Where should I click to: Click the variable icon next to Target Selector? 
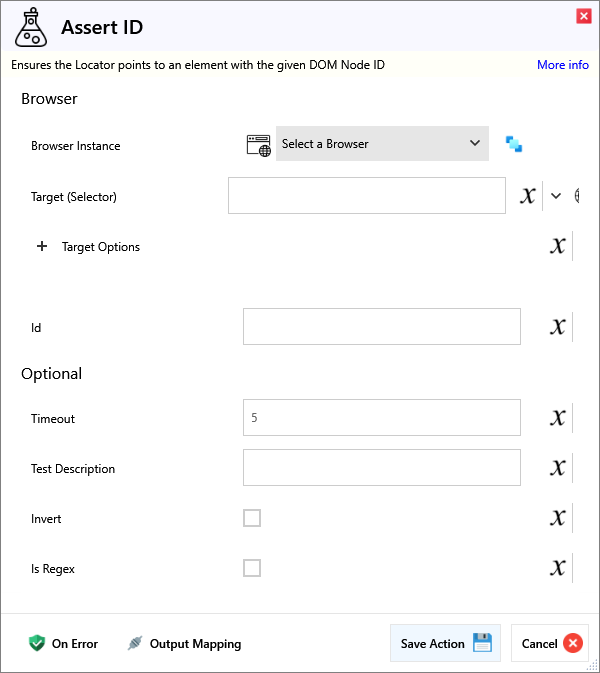tap(528, 196)
